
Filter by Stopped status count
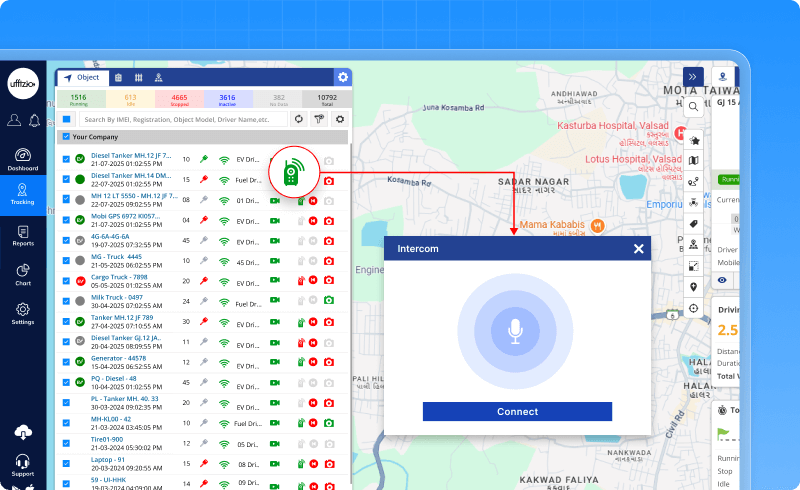pos(179,99)
